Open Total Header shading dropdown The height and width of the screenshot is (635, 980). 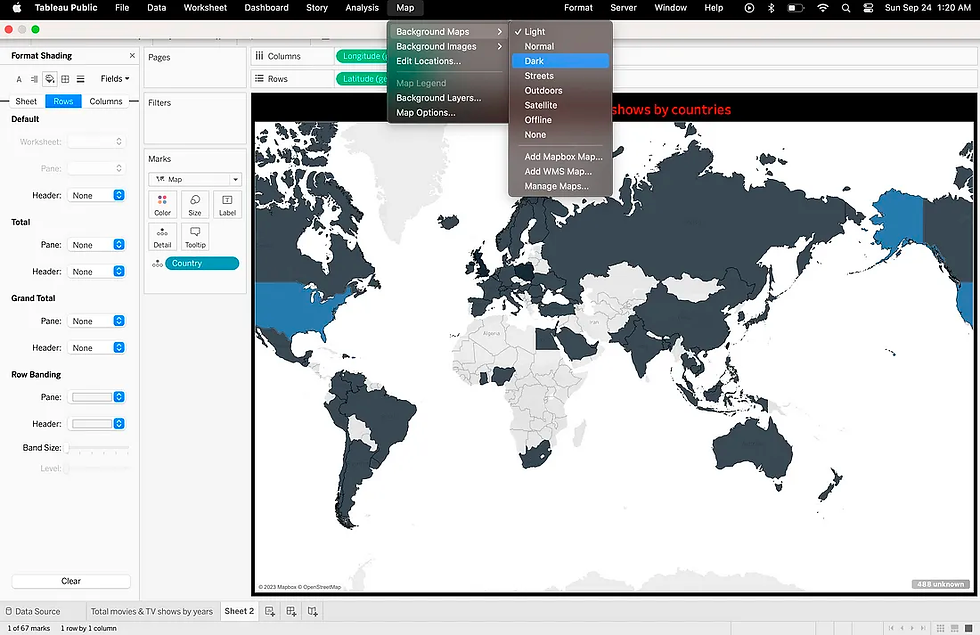[x=97, y=272]
